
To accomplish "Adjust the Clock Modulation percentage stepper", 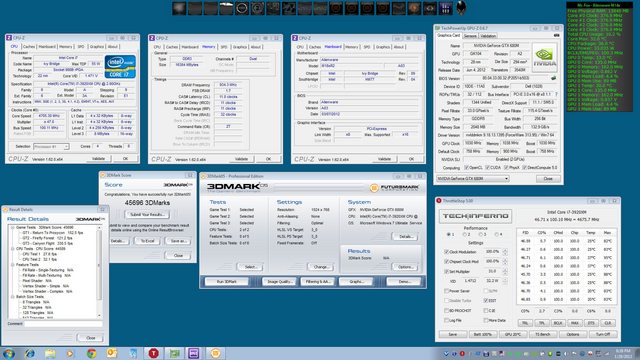I will pyautogui.click(x=505, y=252).
